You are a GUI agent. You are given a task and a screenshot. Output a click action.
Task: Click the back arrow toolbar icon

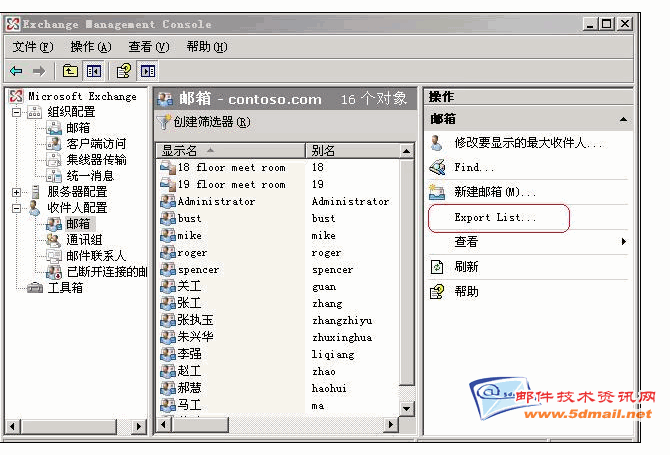point(16,71)
